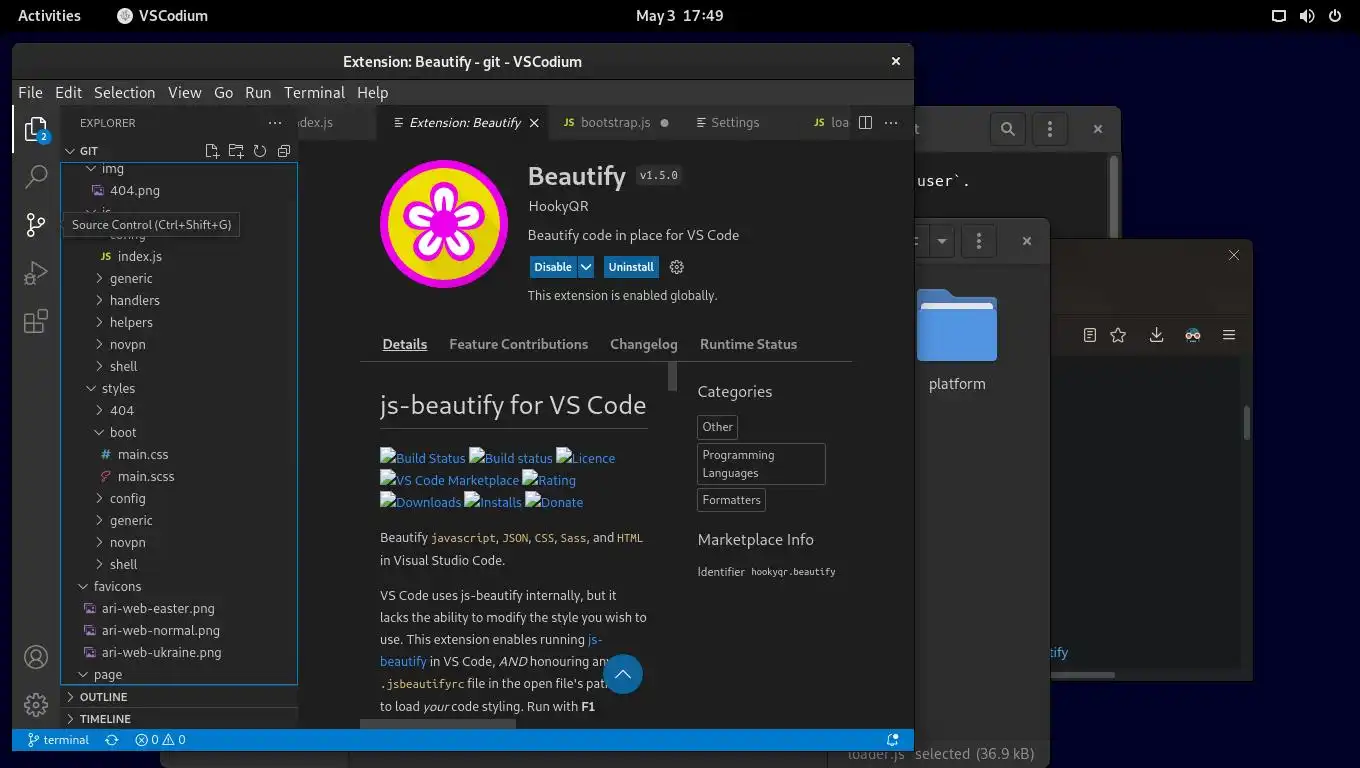1360x768 pixels.
Task: Click the Uninstall button
Action: coord(631,267)
